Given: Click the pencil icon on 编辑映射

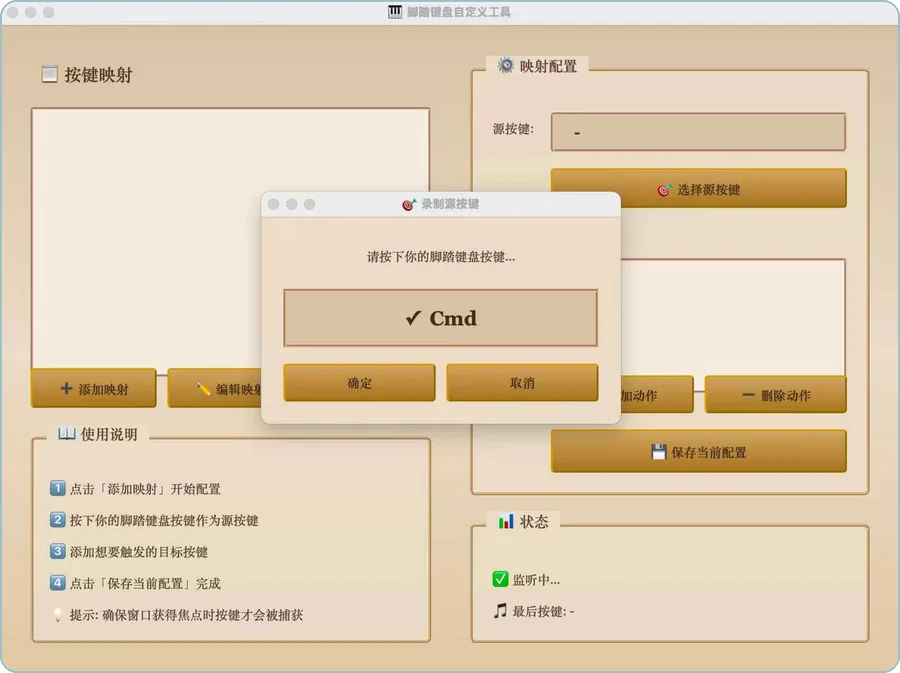Looking at the screenshot, I should [203, 389].
